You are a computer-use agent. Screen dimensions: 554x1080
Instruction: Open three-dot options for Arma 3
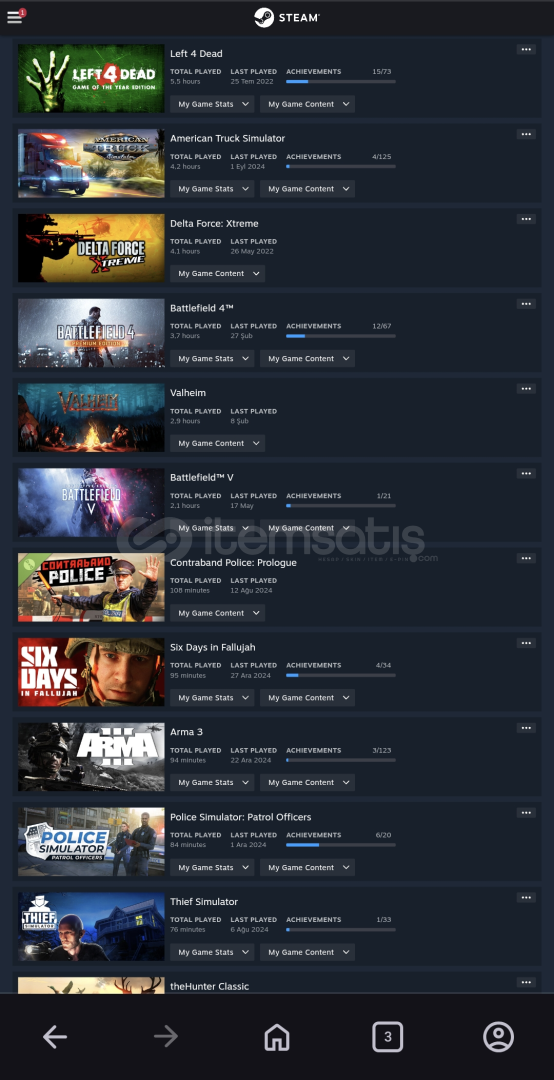point(526,728)
